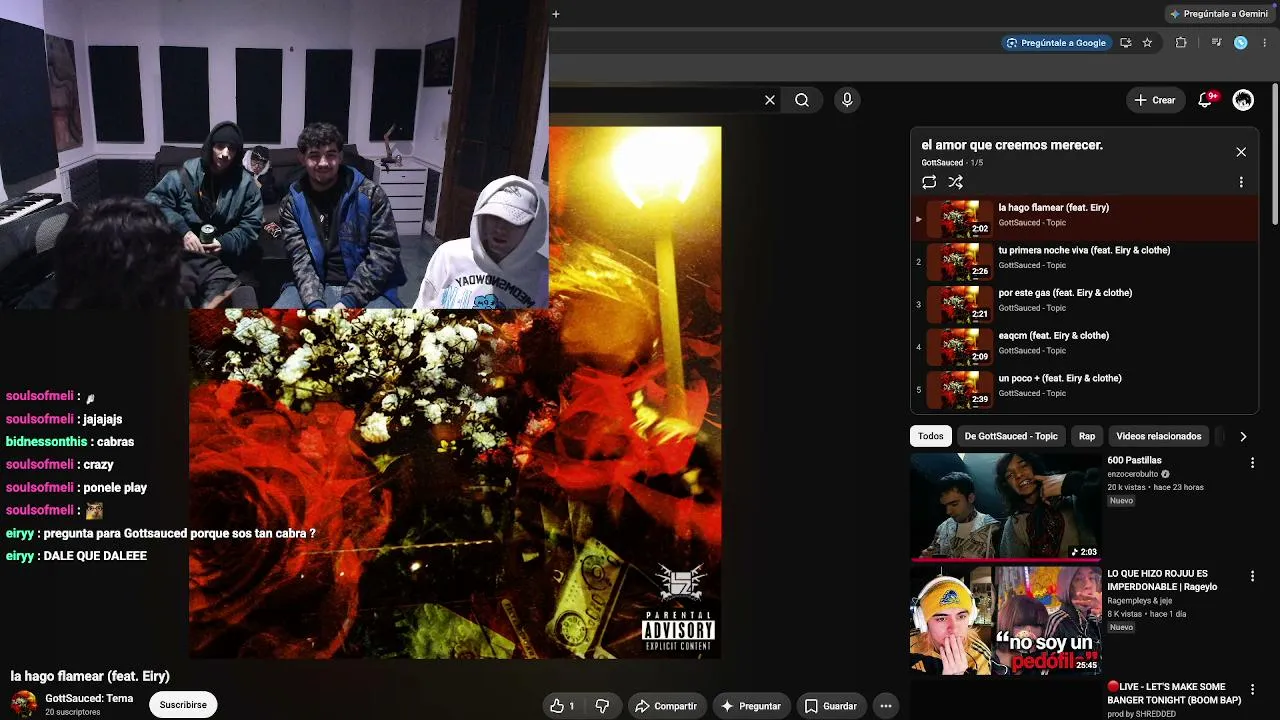This screenshot has height=720, width=1280.
Task: Play 'eaqcm (feat. Eiry & clothe)' in the playlist
Action: (x=1085, y=347)
